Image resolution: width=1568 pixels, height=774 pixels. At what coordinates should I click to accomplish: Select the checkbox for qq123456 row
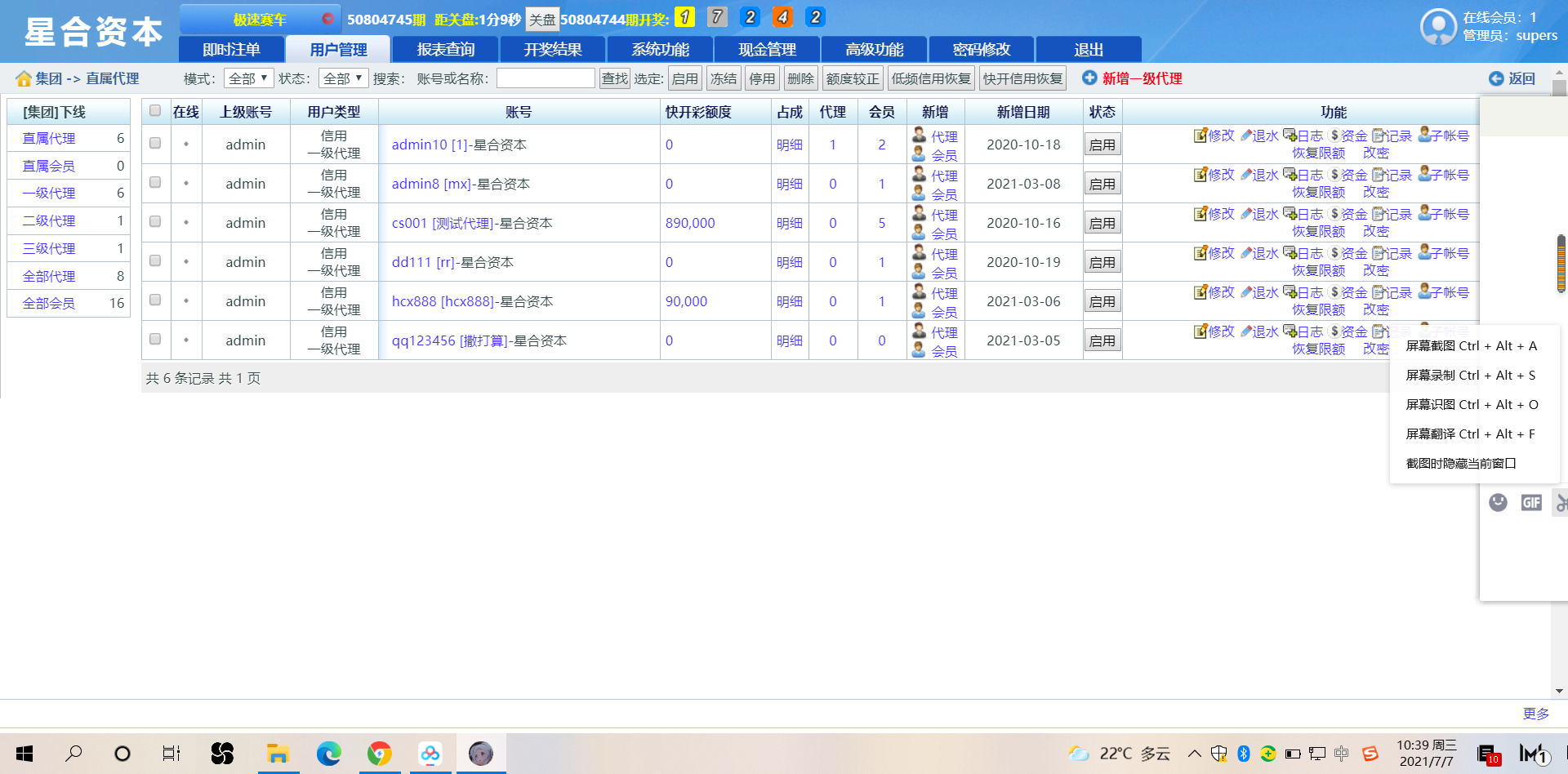pyautogui.click(x=155, y=340)
